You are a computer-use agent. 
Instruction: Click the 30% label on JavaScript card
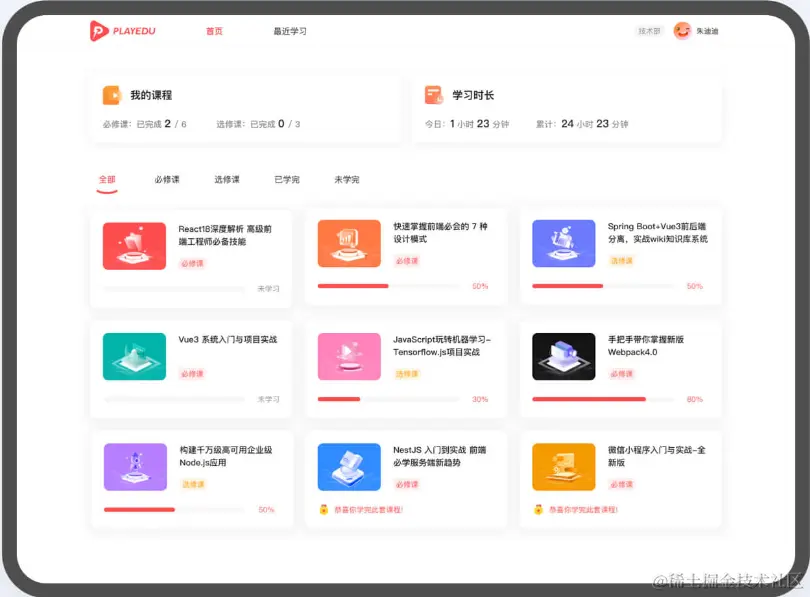(480, 399)
